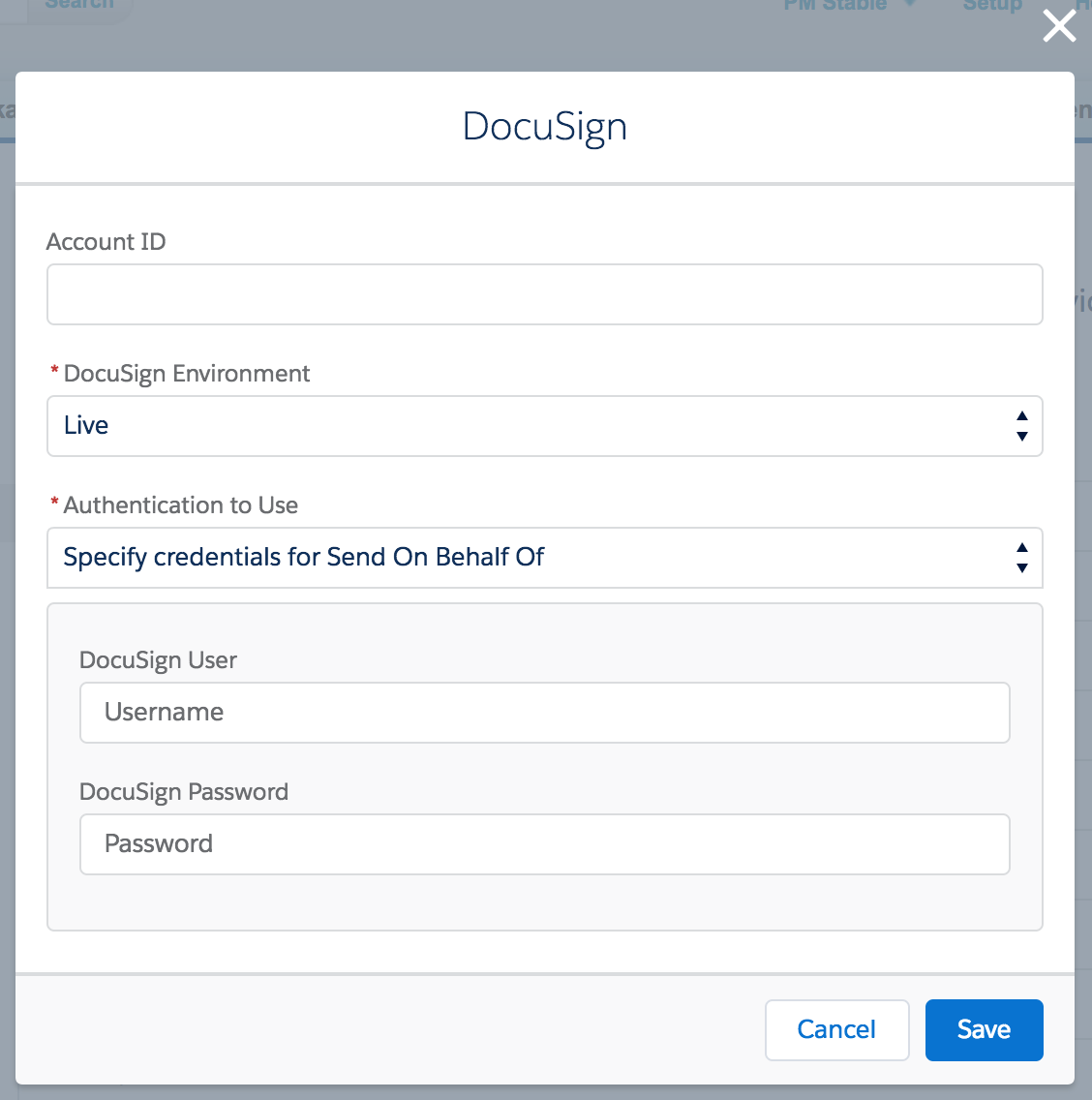Focus the DocuSign User Username field
1092x1100 pixels.
pyautogui.click(x=544, y=713)
